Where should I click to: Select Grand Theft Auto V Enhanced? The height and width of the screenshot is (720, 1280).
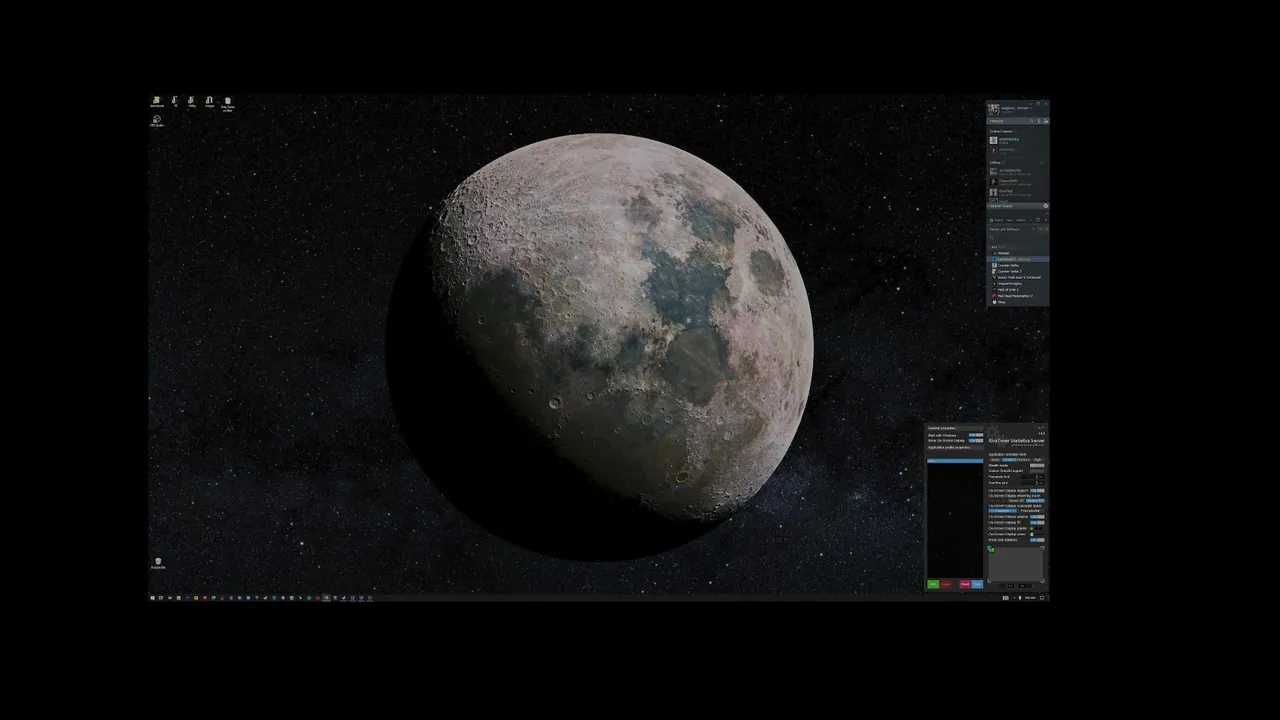1016,278
